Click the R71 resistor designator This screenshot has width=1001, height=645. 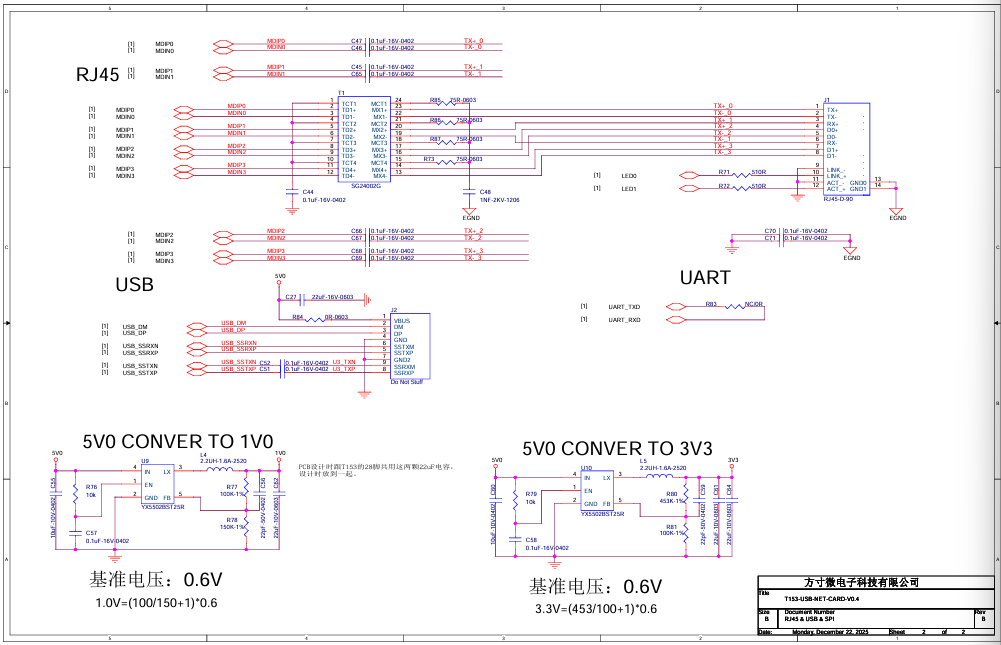724,172
